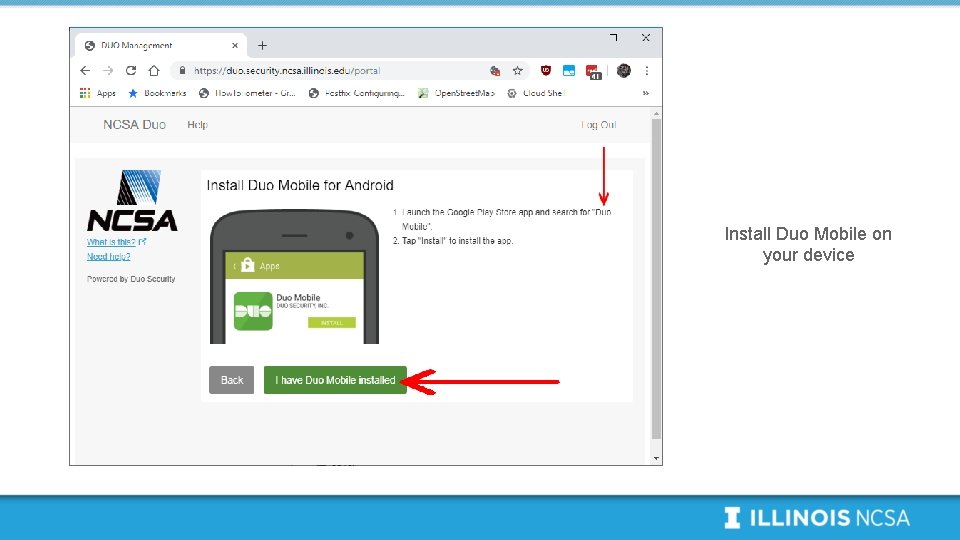Open the Bookmarks star folder
Screen dimensions: 960x540
tap(157, 93)
